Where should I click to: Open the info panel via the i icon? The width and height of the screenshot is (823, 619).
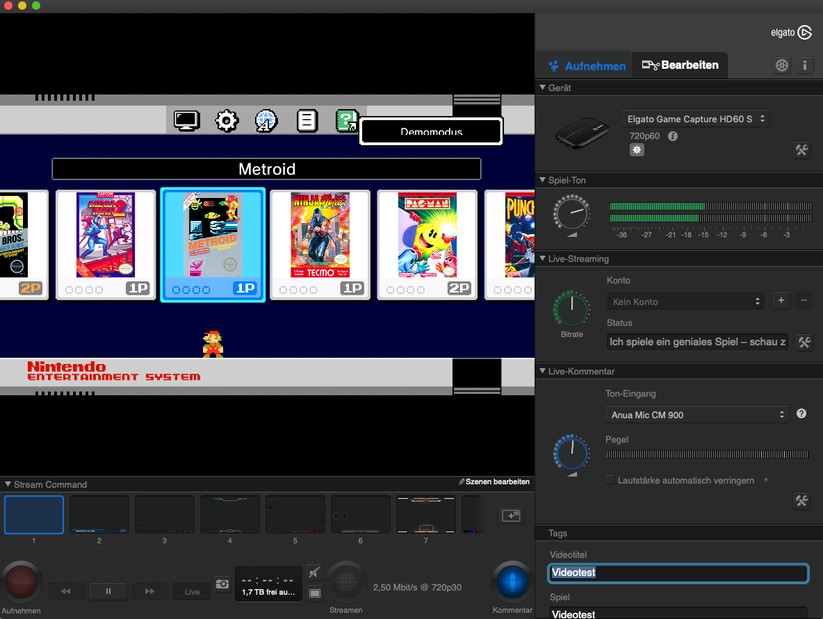coord(806,64)
